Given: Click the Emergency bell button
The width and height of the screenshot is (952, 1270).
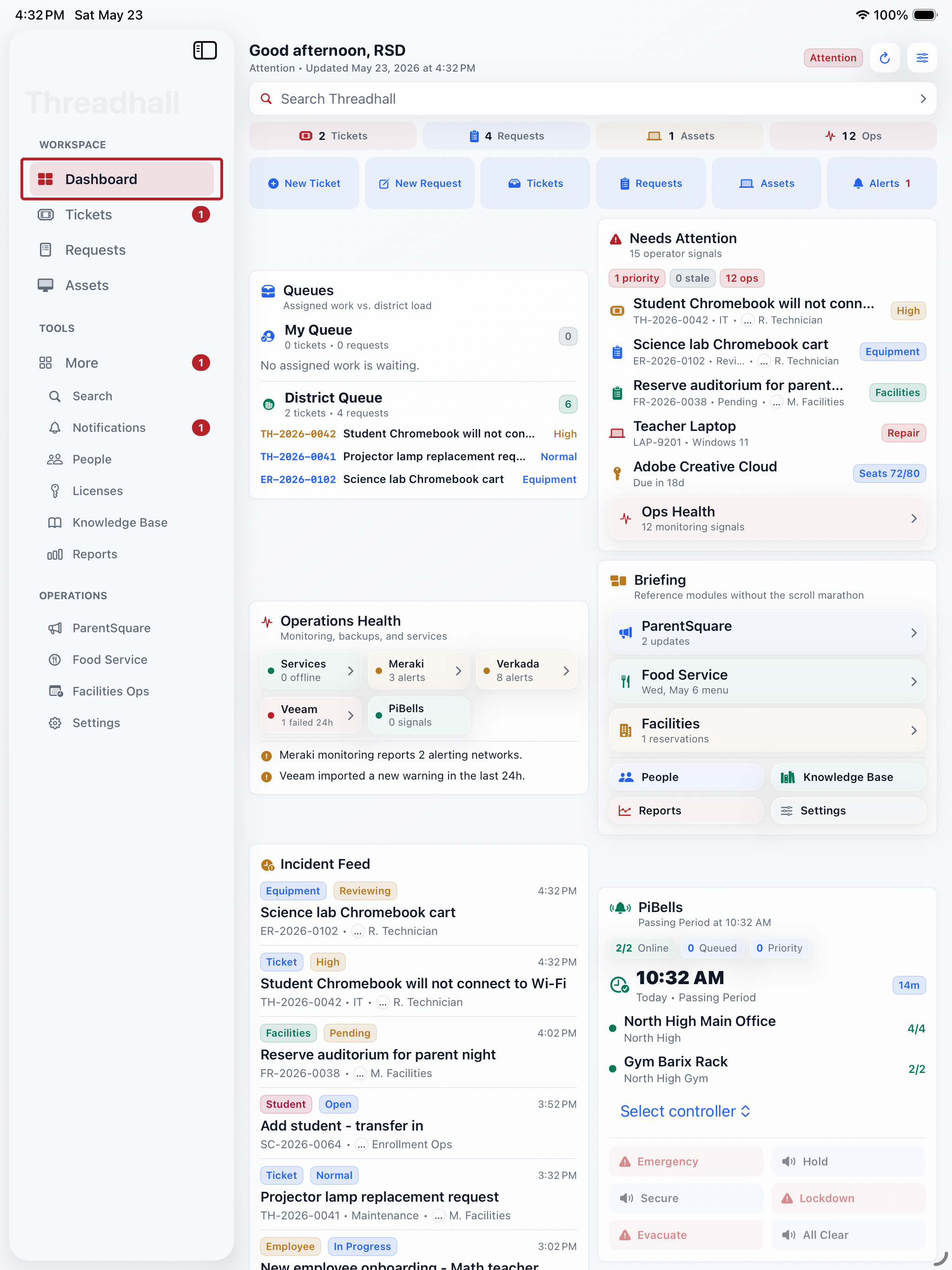Looking at the screenshot, I should pyautogui.click(x=686, y=1162).
